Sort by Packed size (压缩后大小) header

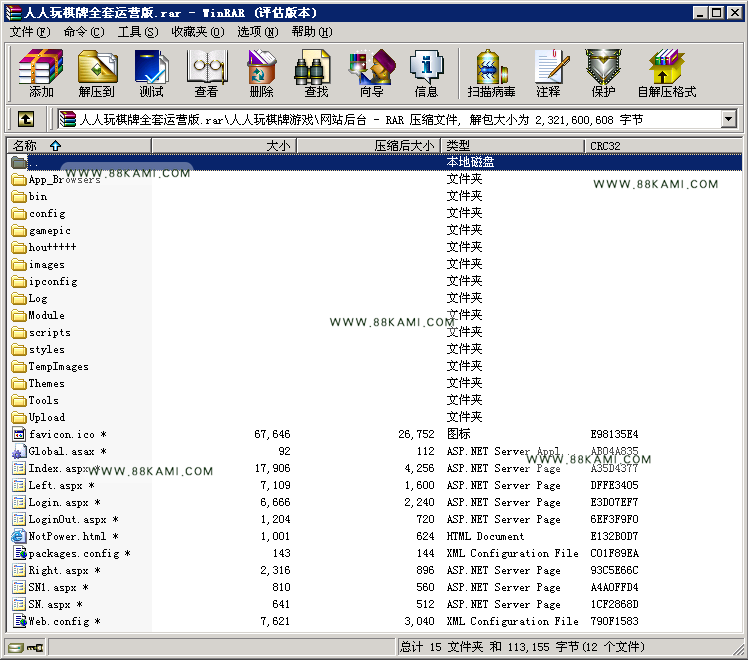(x=369, y=145)
